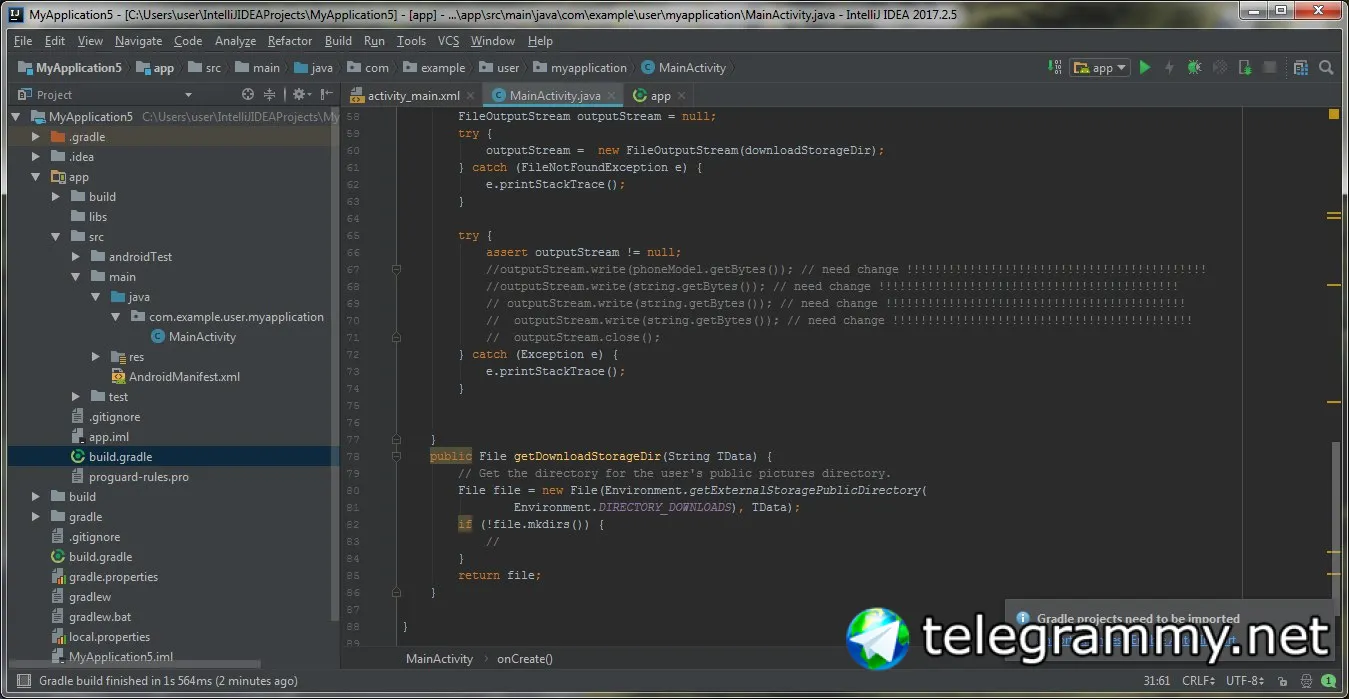This screenshot has width=1349, height=699.
Task: Open the Build menu
Action: [x=338, y=41]
